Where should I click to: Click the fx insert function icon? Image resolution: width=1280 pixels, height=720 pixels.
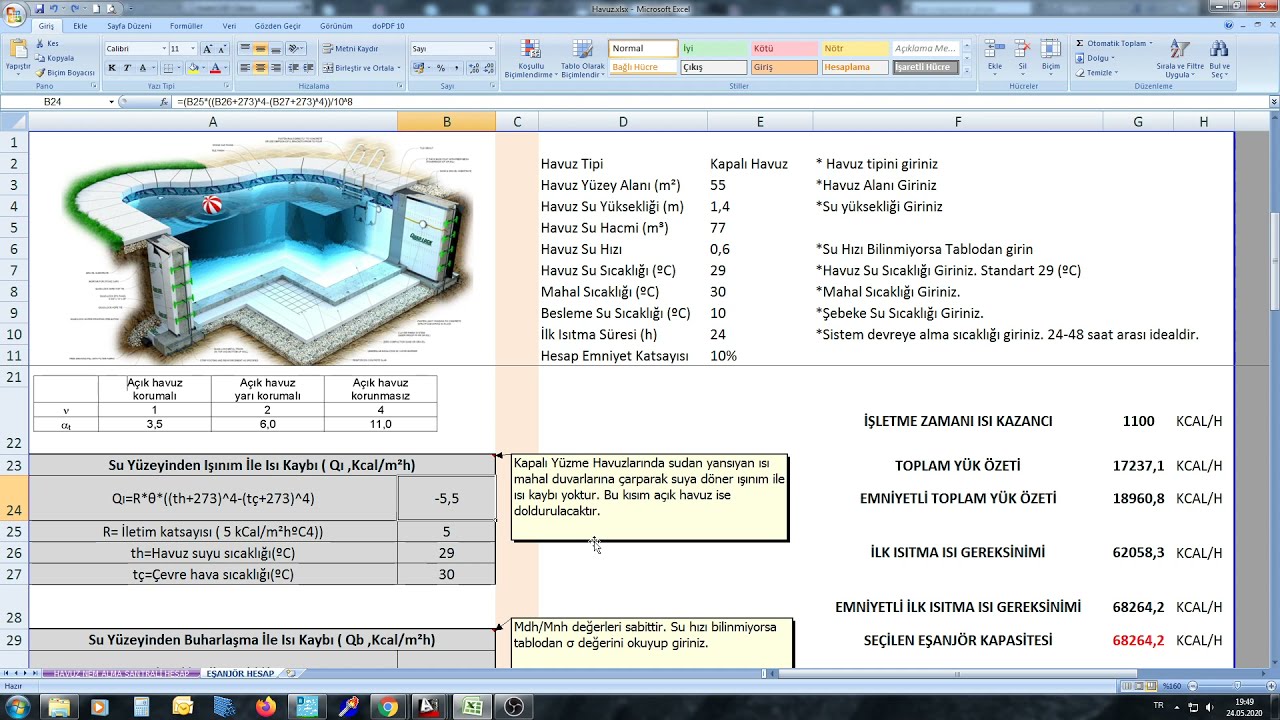point(165,102)
